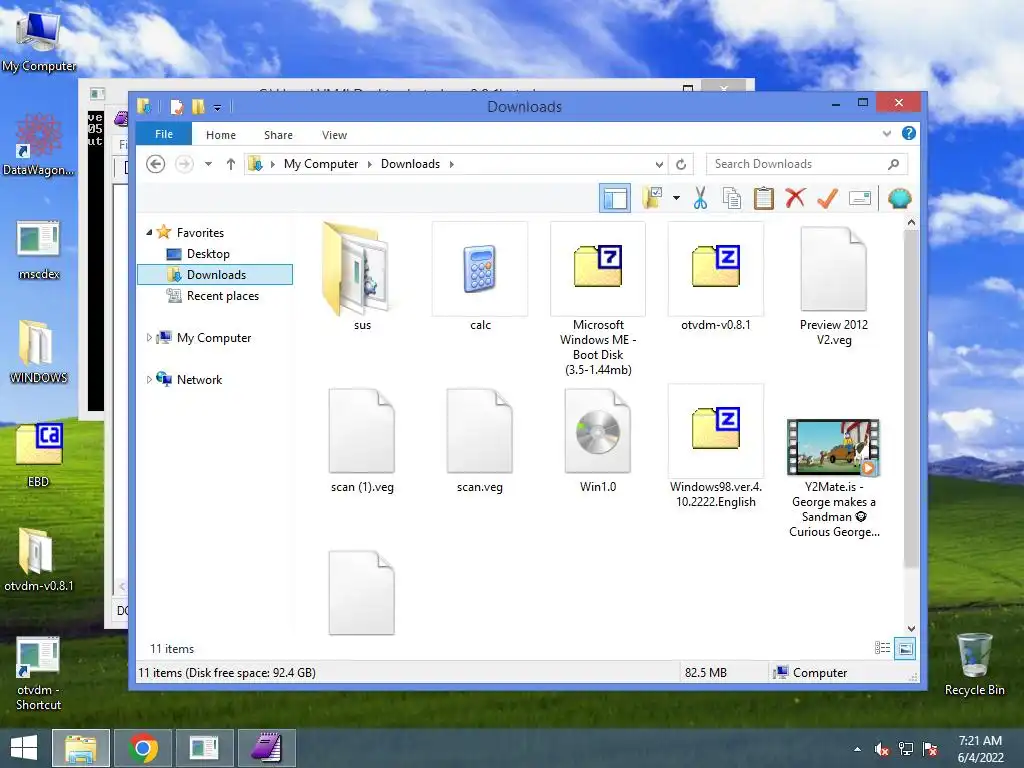
Task: Expand Network in navigation pane
Action: pyautogui.click(x=149, y=379)
